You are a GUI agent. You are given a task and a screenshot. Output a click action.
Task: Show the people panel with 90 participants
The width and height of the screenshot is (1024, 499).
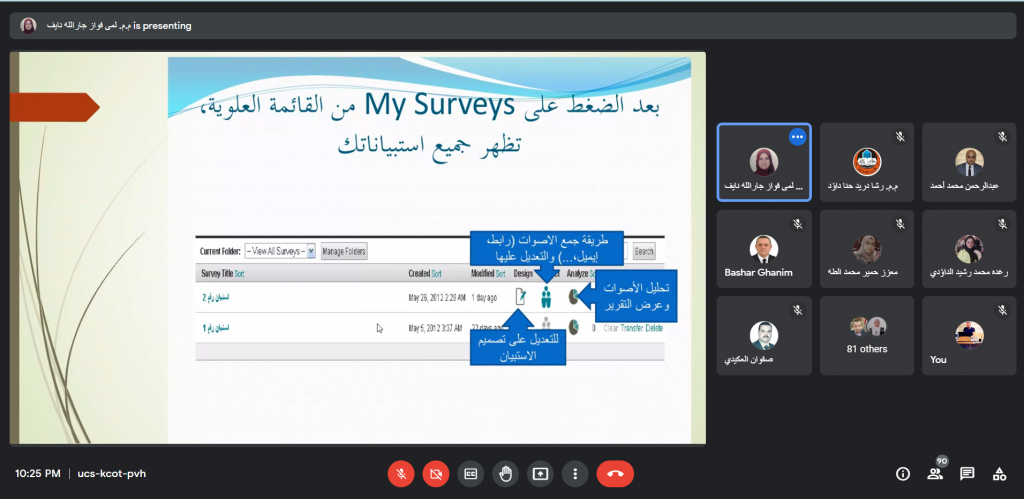935,473
